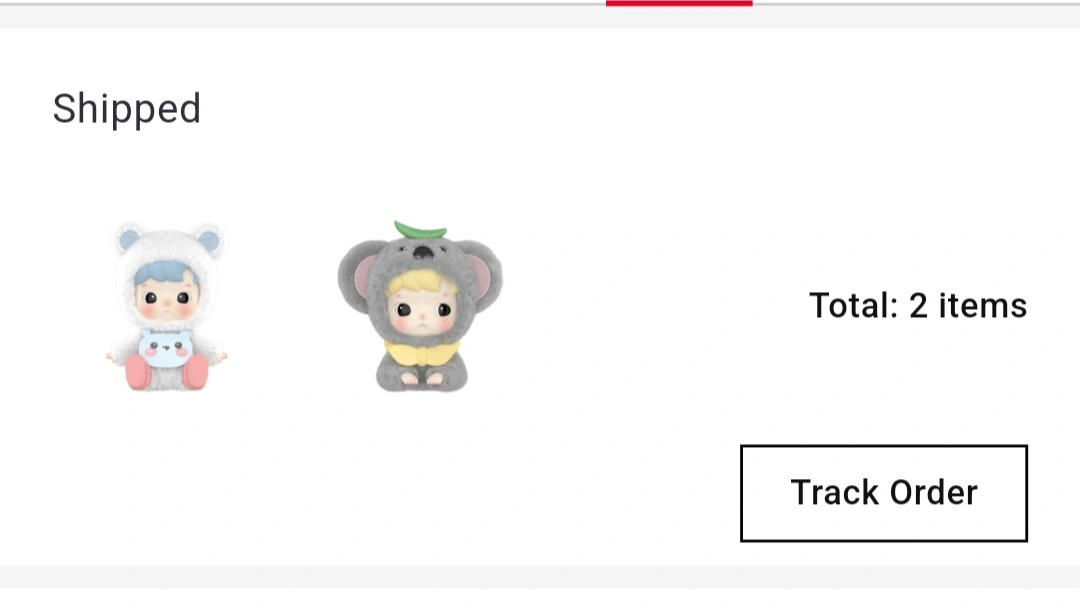The width and height of the screenshot is (1080, 611).
Task: Select the Shipped order status label
Action: [x=127, y=109]
